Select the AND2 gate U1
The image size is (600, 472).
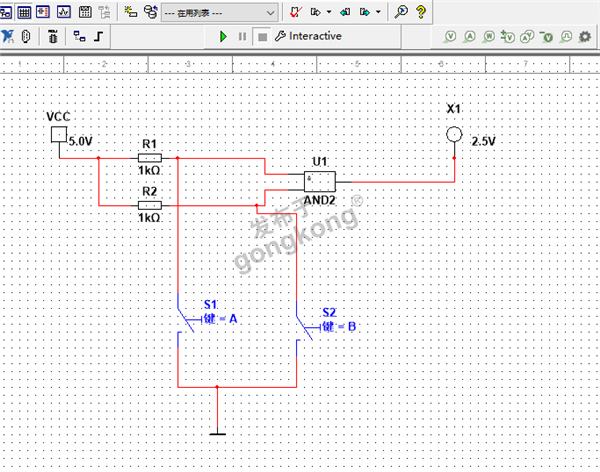[x=320, y=181]
